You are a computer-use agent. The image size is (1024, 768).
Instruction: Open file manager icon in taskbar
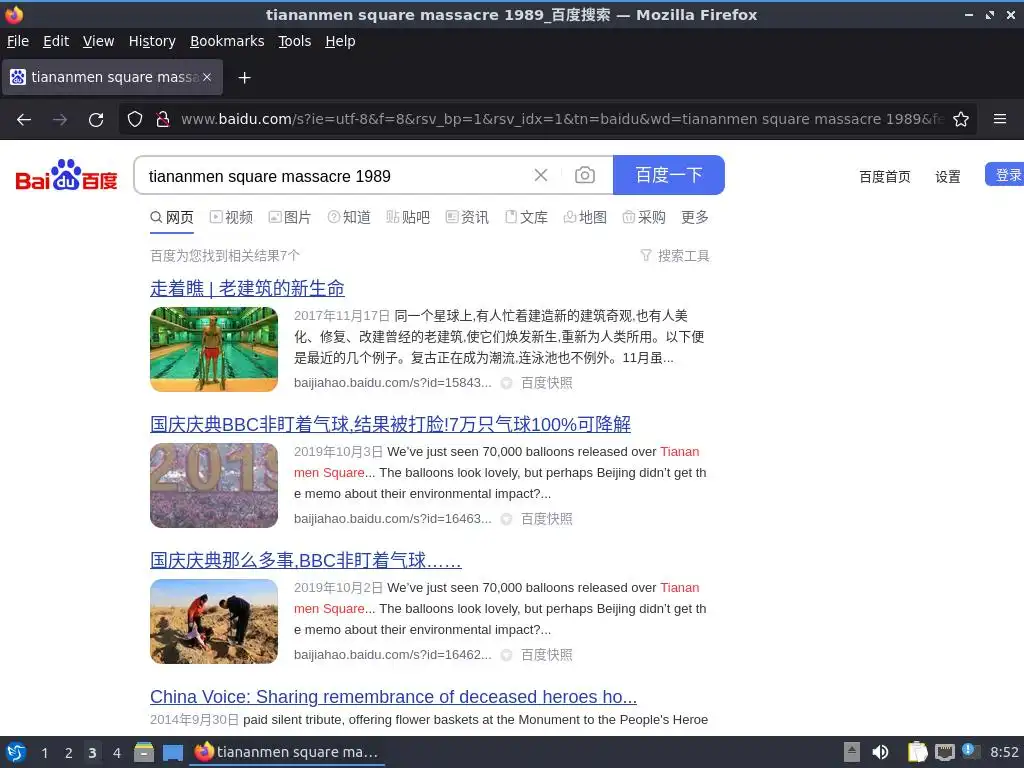click(144, 752)
